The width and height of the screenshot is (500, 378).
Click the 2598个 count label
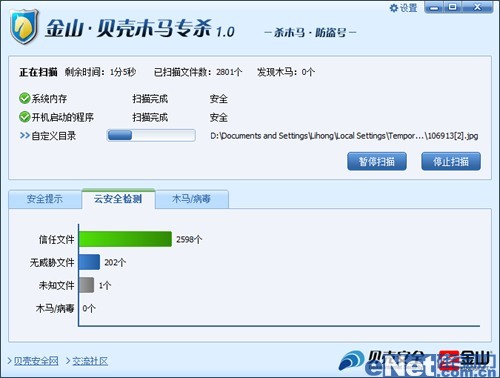[189, 239]
